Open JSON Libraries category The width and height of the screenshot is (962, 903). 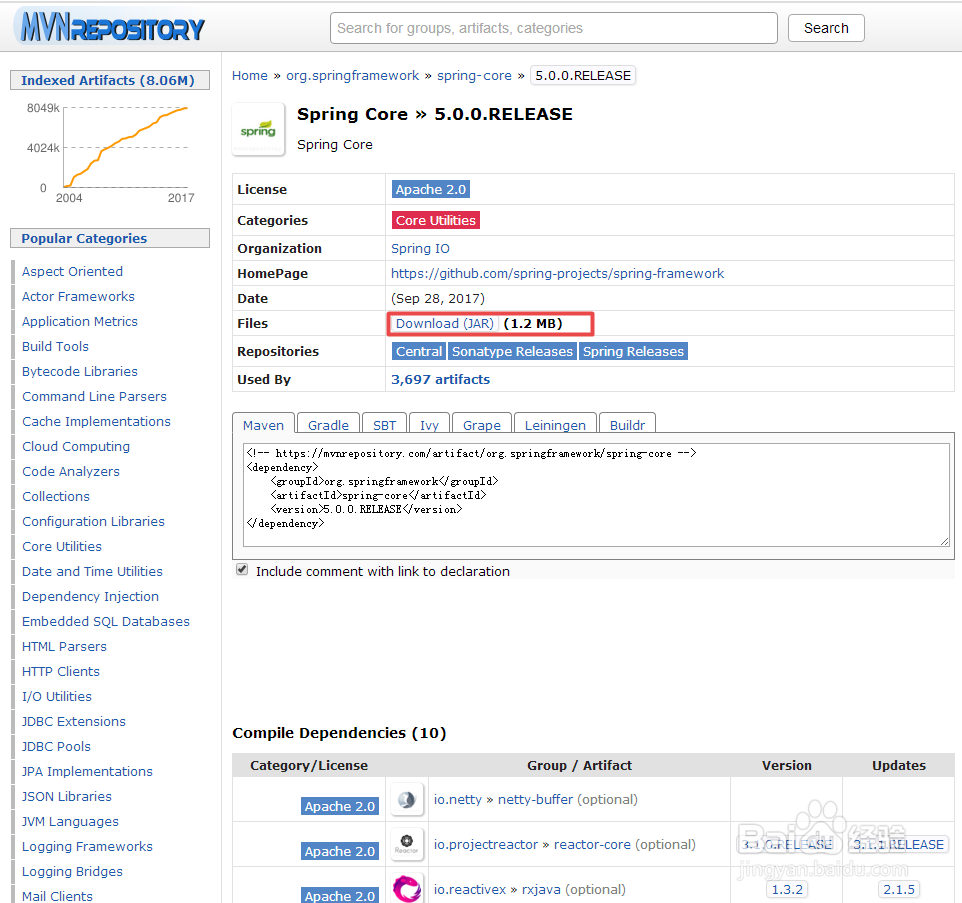click(67, 797)
